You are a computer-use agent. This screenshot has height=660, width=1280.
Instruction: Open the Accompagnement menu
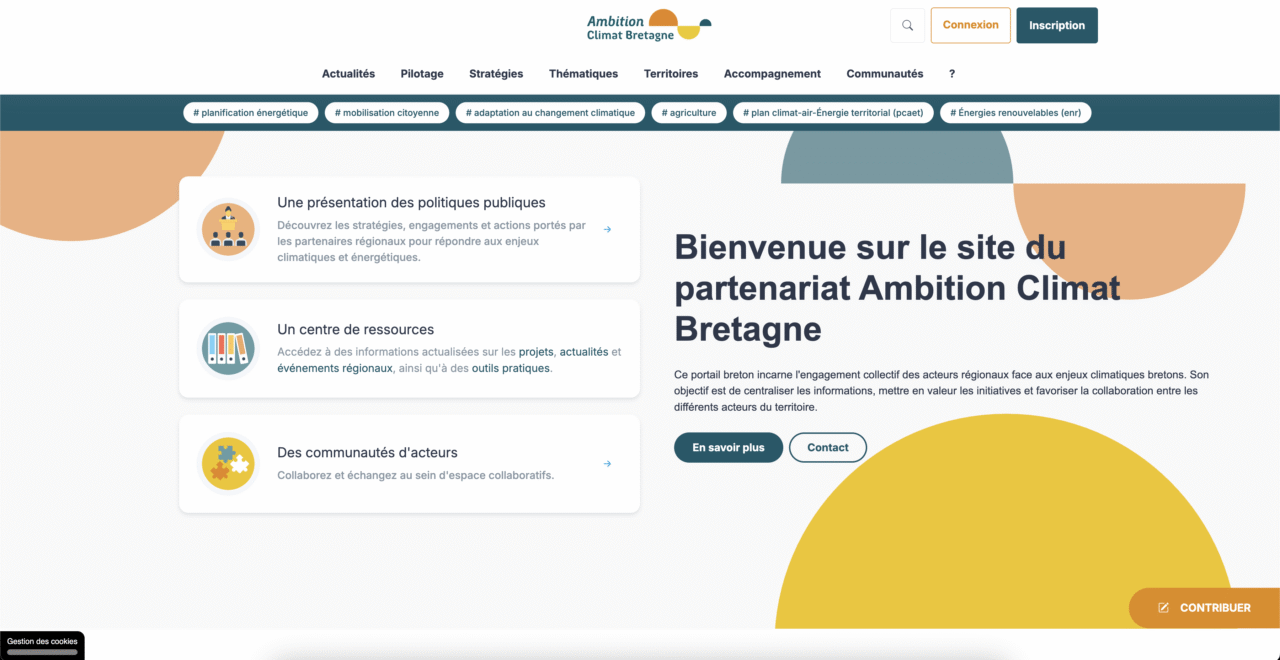coord(772,74)
